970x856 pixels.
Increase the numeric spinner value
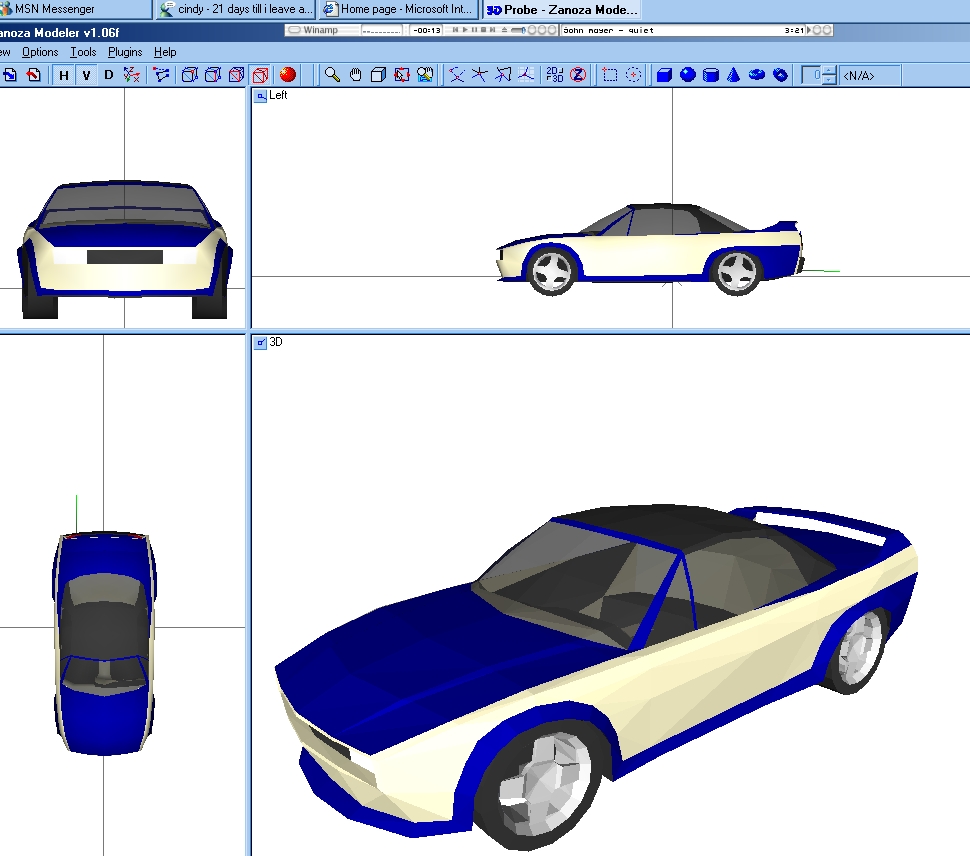point(830,71)
